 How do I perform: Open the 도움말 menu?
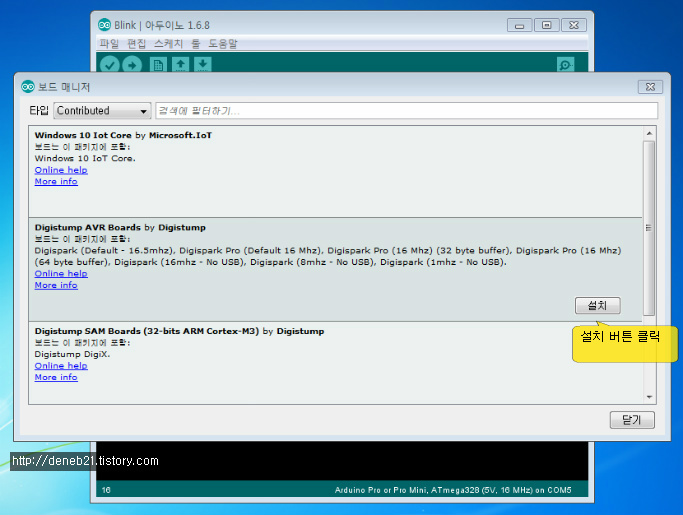click(221, 44)
